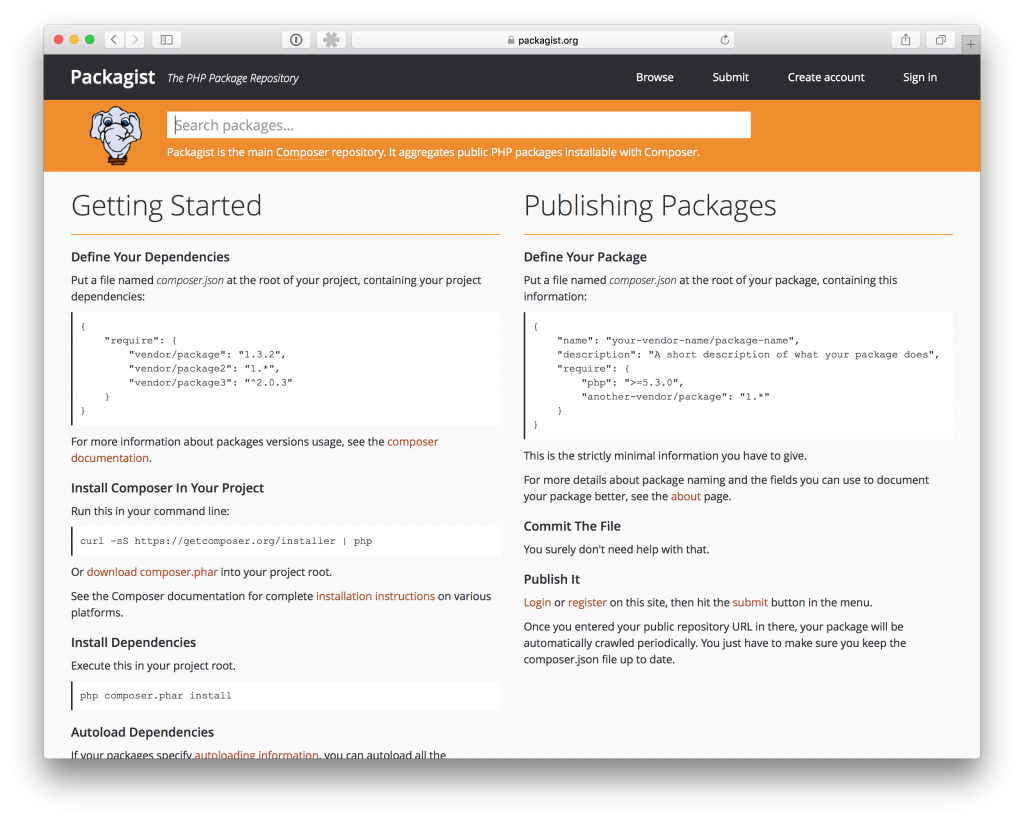Click the "name": "your-vendor-name/package-name" line
This screenshot has width=1024, height=821.
pos(678,341)
